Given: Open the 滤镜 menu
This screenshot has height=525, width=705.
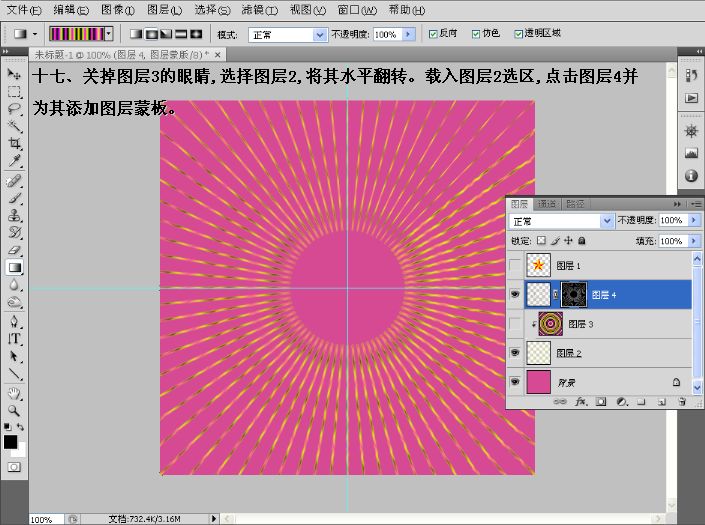Looking at the screenshot, I should click(259, 10).
